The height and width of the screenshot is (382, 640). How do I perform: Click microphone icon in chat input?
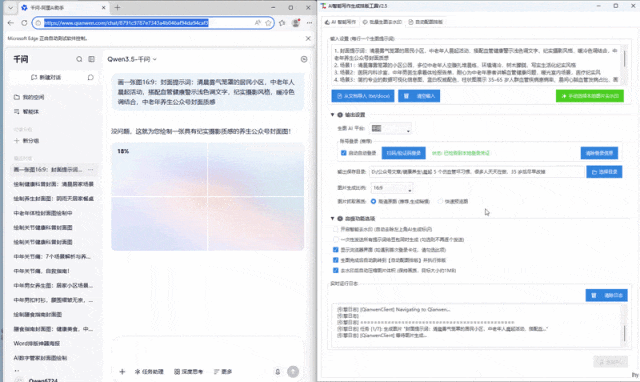click(278, 371)
